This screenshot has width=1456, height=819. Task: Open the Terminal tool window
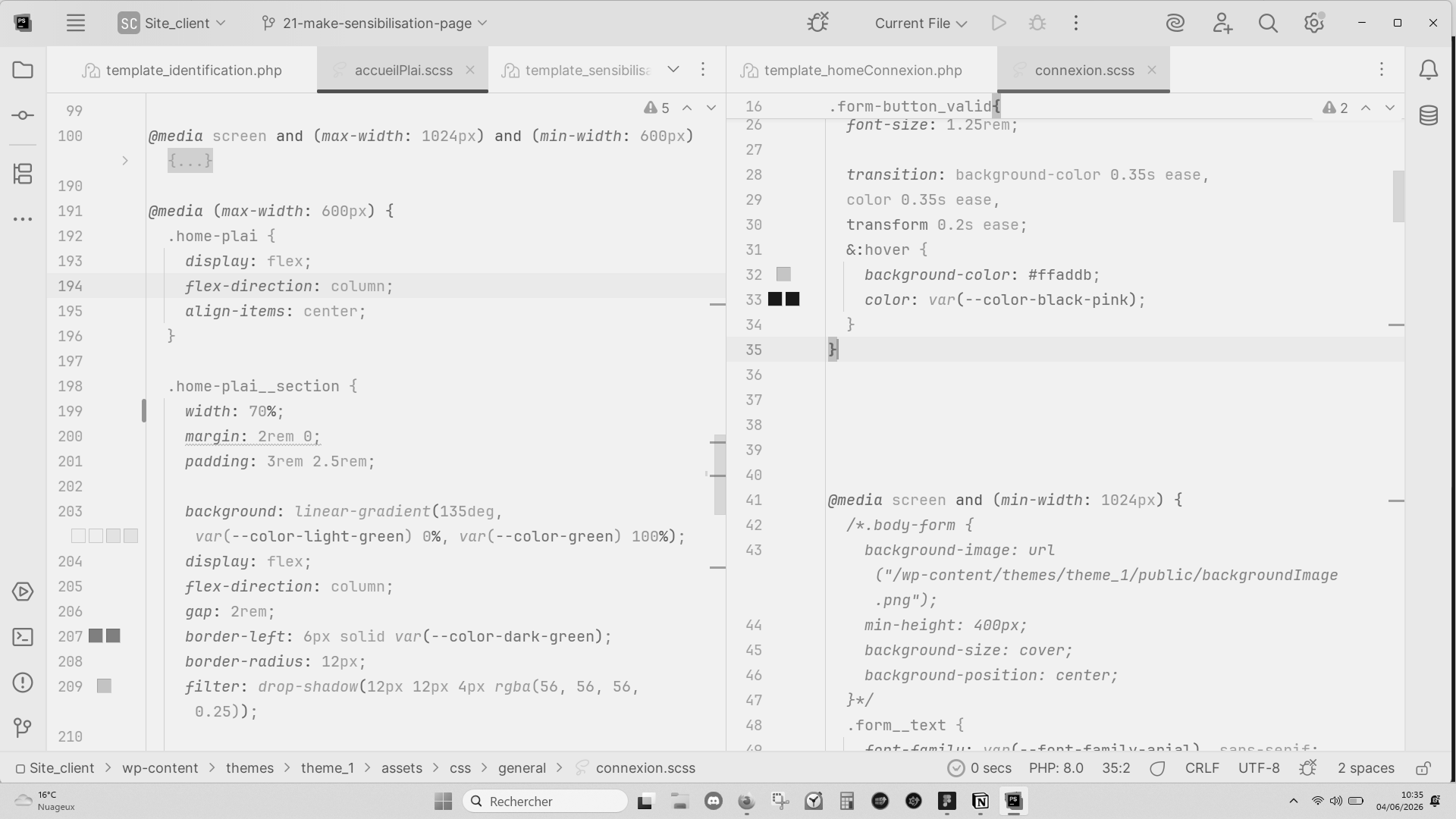(23, 637)
